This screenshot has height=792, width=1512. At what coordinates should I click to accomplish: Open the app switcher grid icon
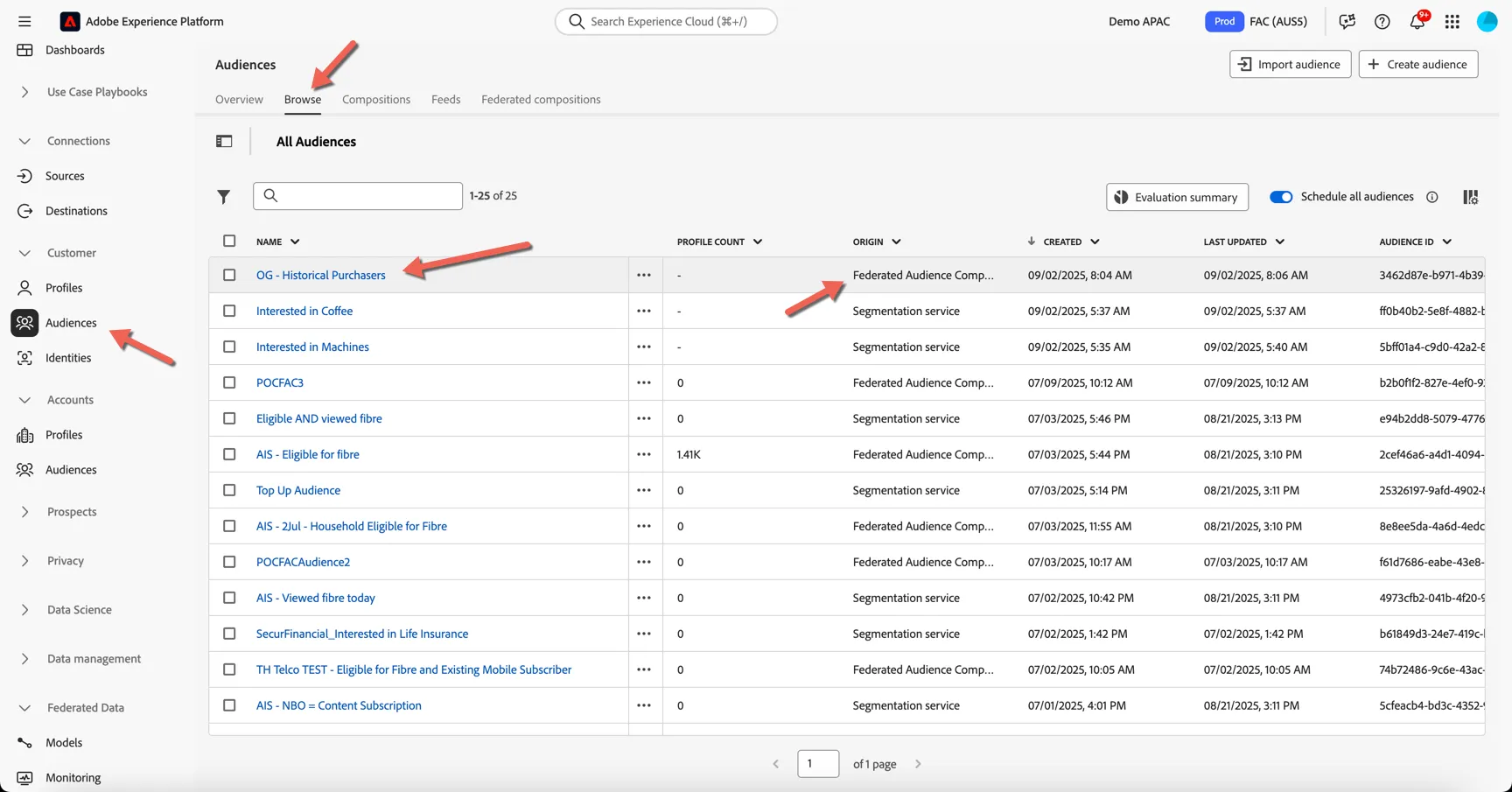(x=1452, y=21)
